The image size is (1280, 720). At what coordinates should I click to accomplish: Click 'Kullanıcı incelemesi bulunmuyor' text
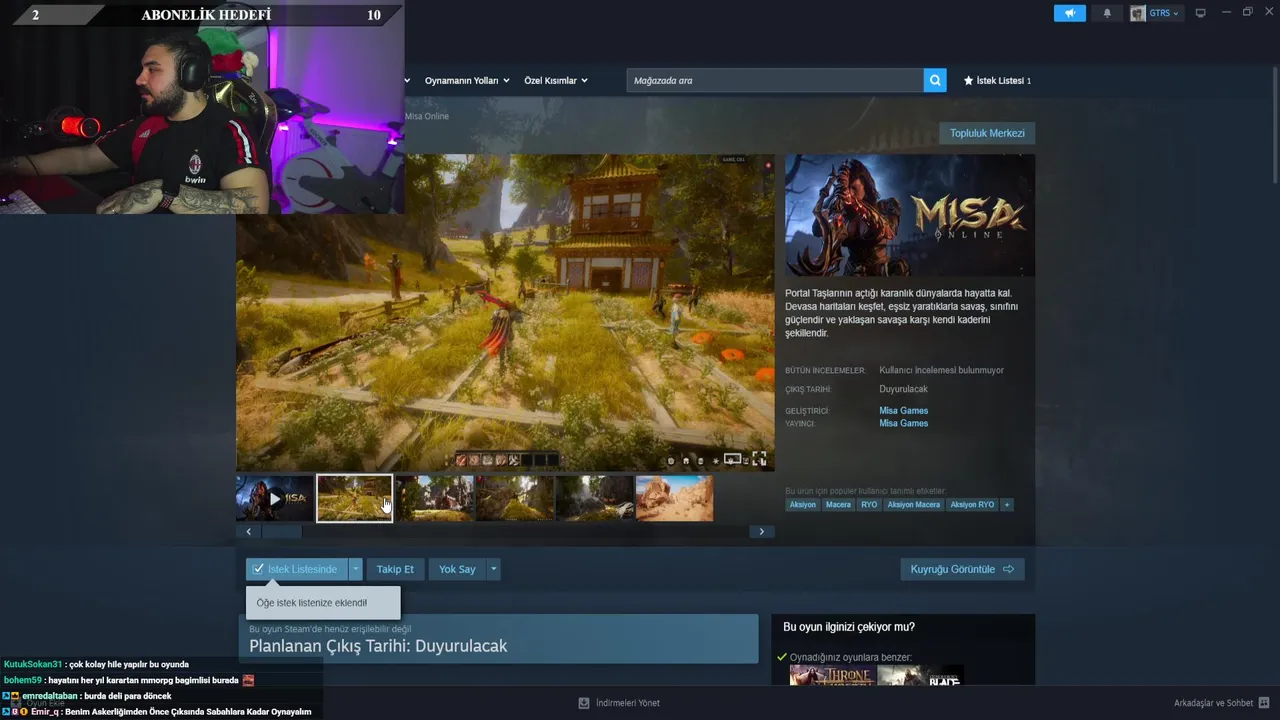point(941,370)
